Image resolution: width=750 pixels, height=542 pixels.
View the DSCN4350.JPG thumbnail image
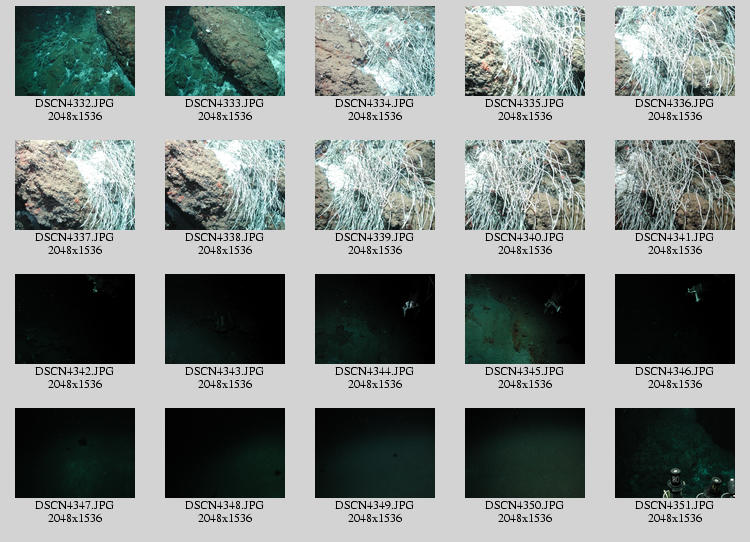(x=525, y=453)
